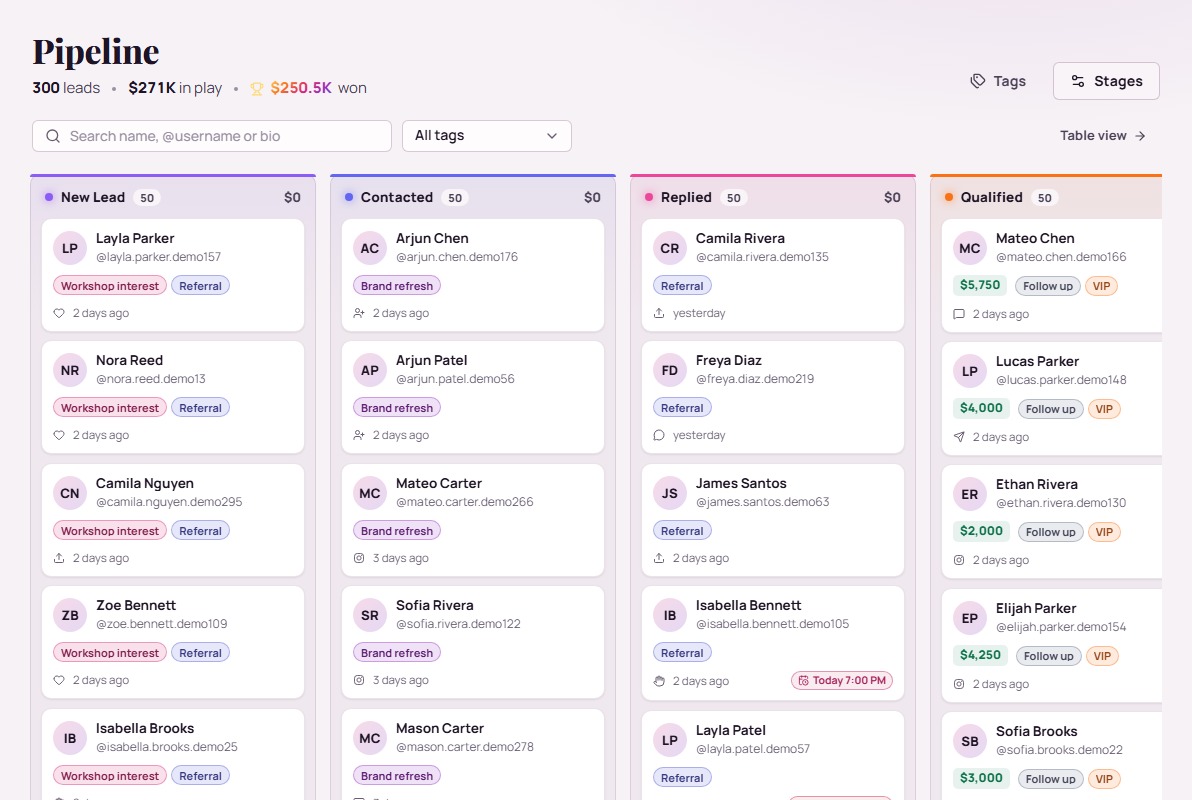This screenshot has width=1192, height=800.
Task: Open the Stages settings button
Action: point(1106,81)
